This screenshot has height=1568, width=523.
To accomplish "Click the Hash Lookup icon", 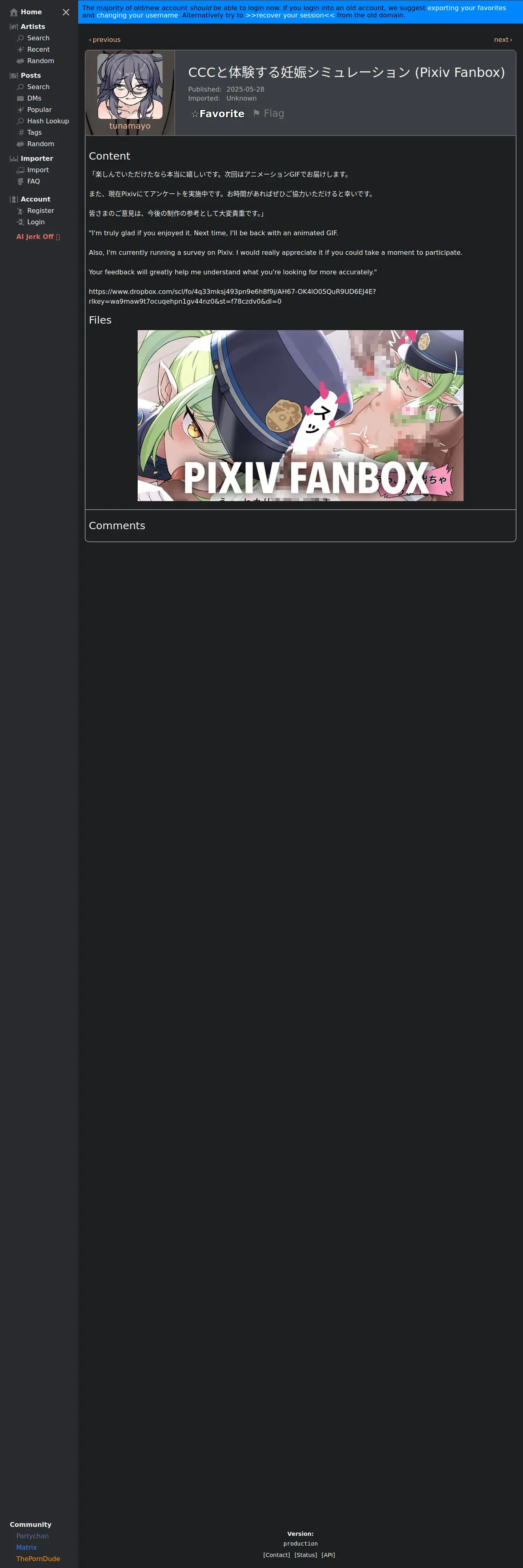I will pos(20,121).
